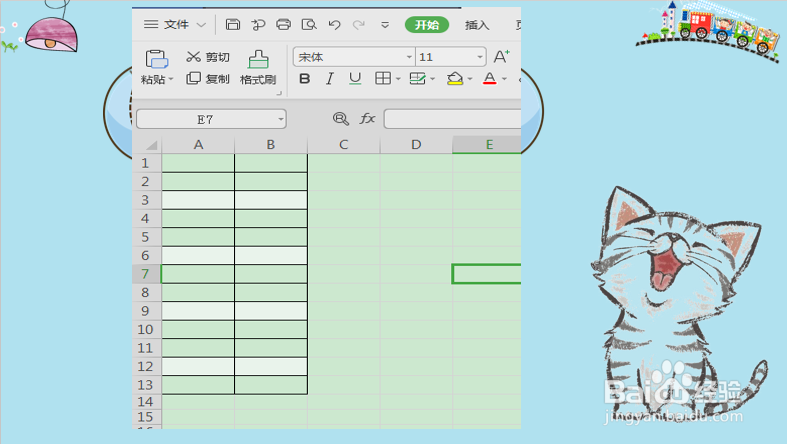Expand the draw border dropdown arrow
Screen dimensions: 787x444
pyautogui.click(x=432, y=79)
